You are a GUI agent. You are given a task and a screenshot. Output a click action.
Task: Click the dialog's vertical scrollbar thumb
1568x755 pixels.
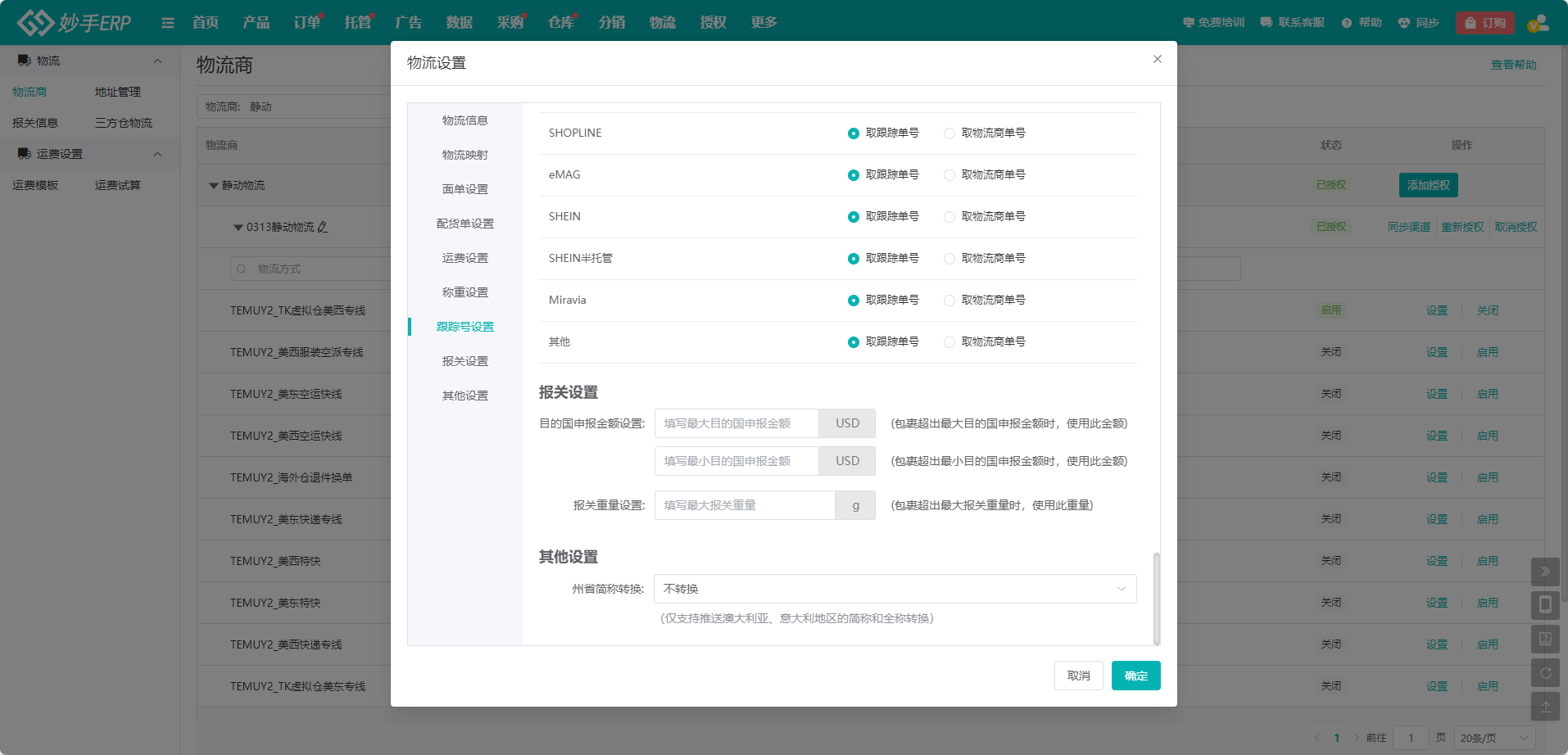pos(1156,599)
